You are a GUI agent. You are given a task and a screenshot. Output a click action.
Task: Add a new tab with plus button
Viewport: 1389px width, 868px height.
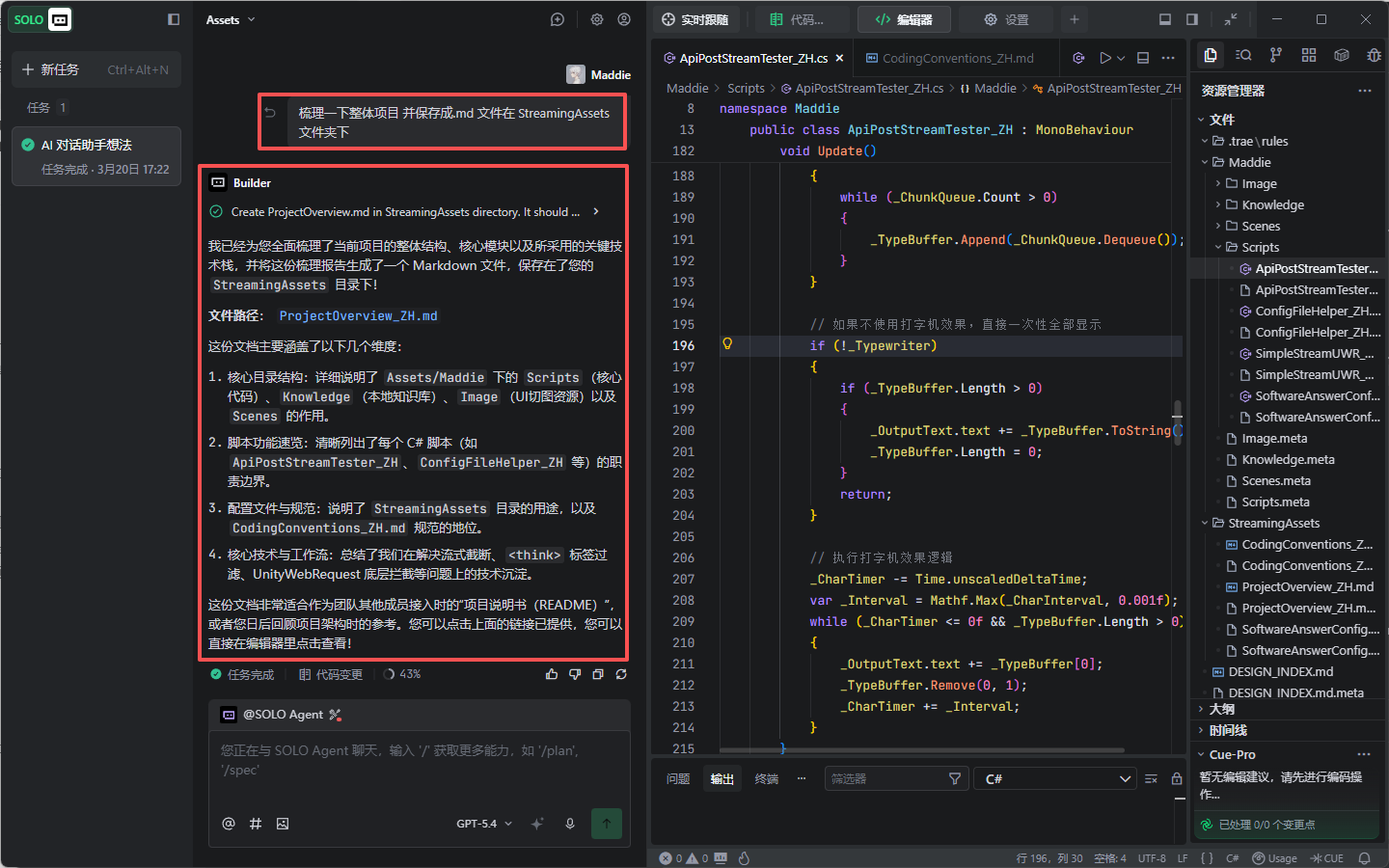tap(1074, 19)
